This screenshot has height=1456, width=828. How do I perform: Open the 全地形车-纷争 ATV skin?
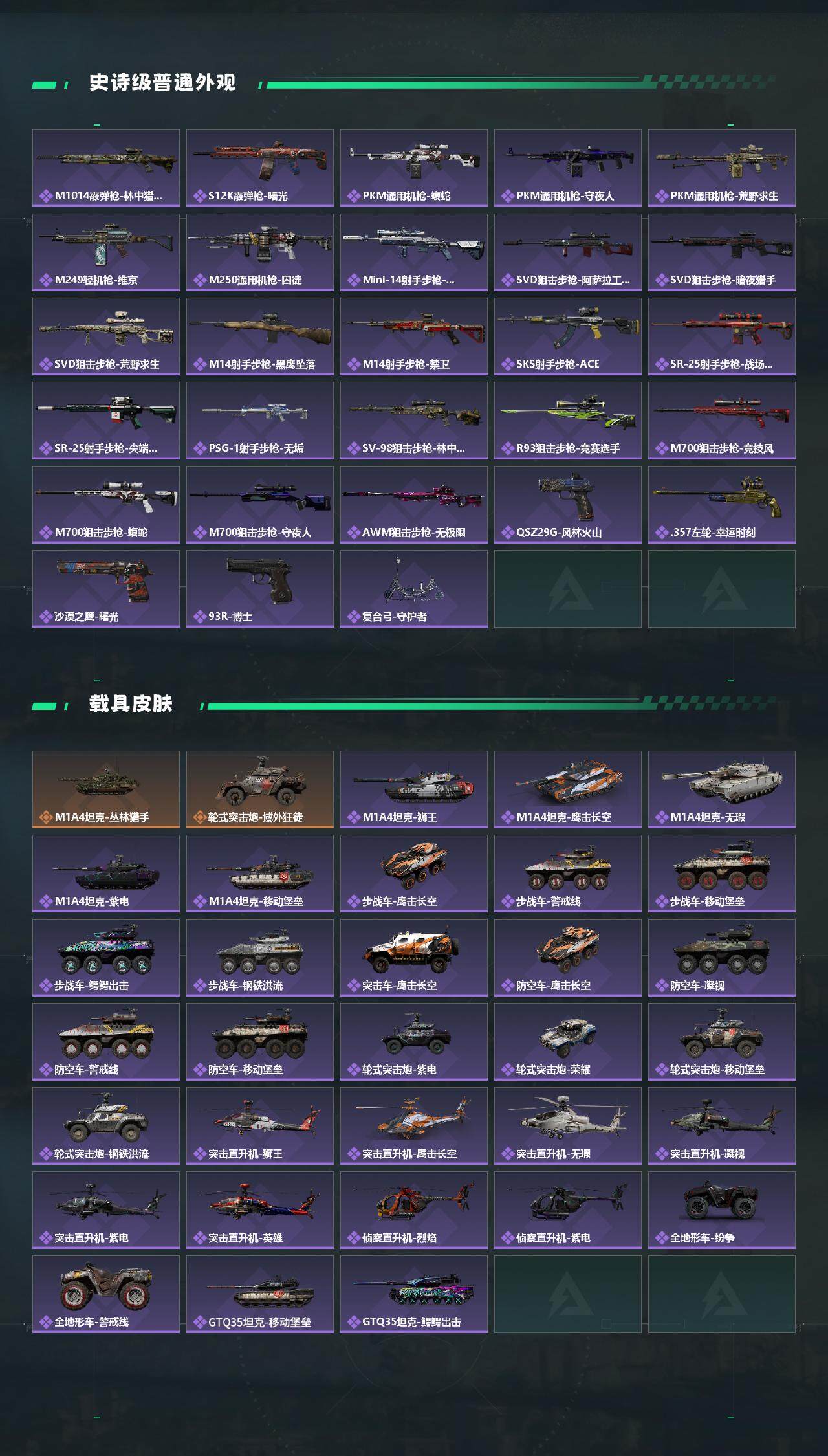tap(722, 1210)
